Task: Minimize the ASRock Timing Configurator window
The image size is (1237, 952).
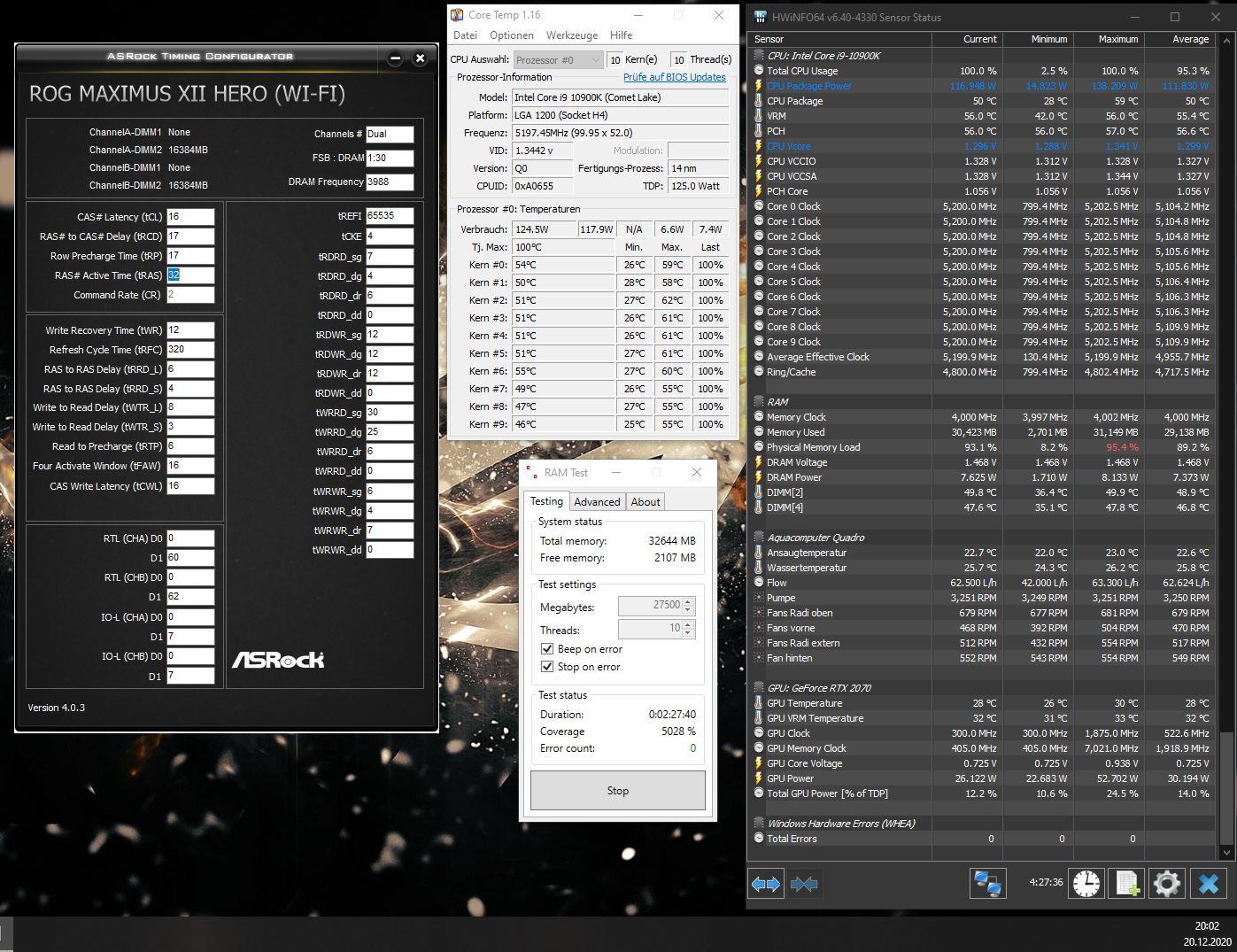Action: point(395,58)
